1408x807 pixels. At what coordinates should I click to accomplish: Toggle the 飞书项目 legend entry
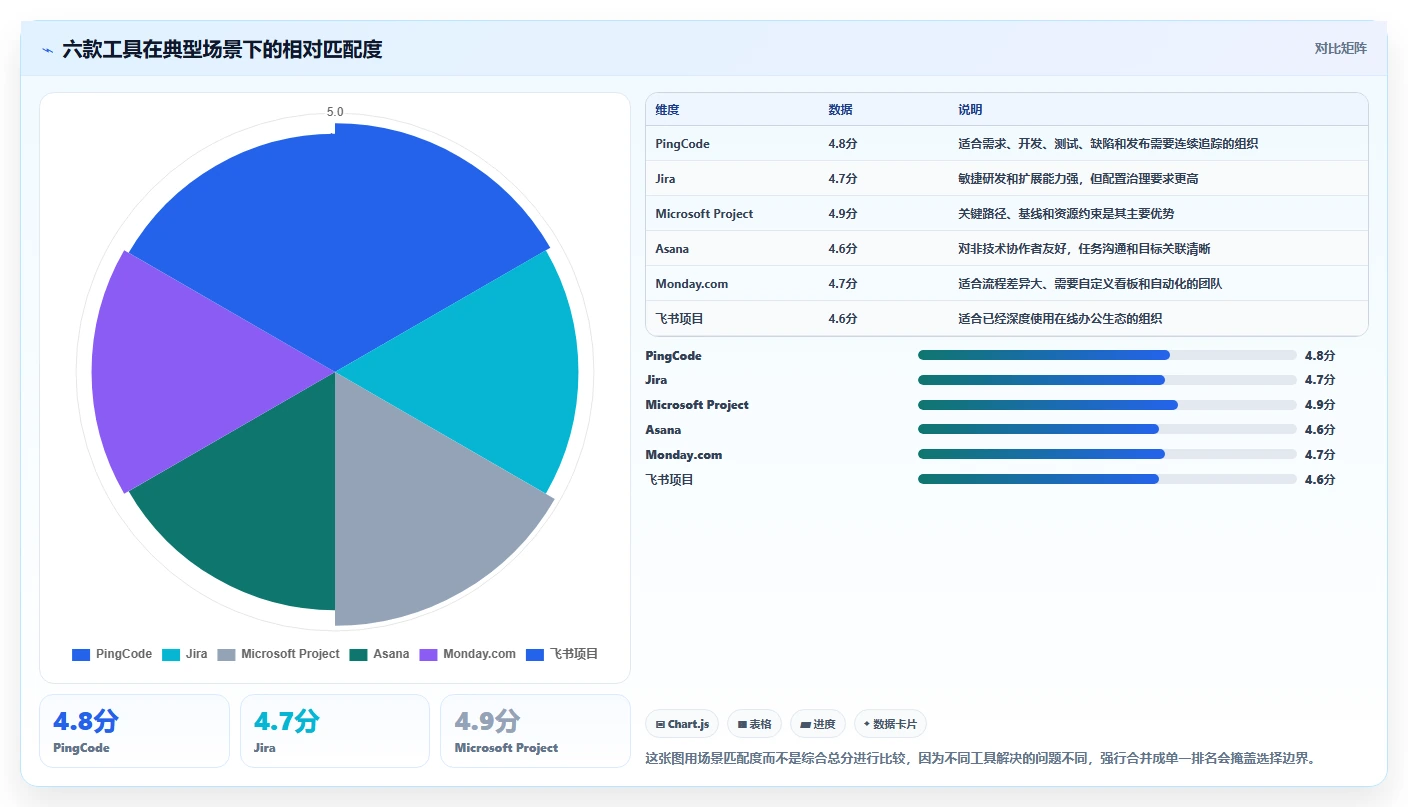click(x=562, y=654)
